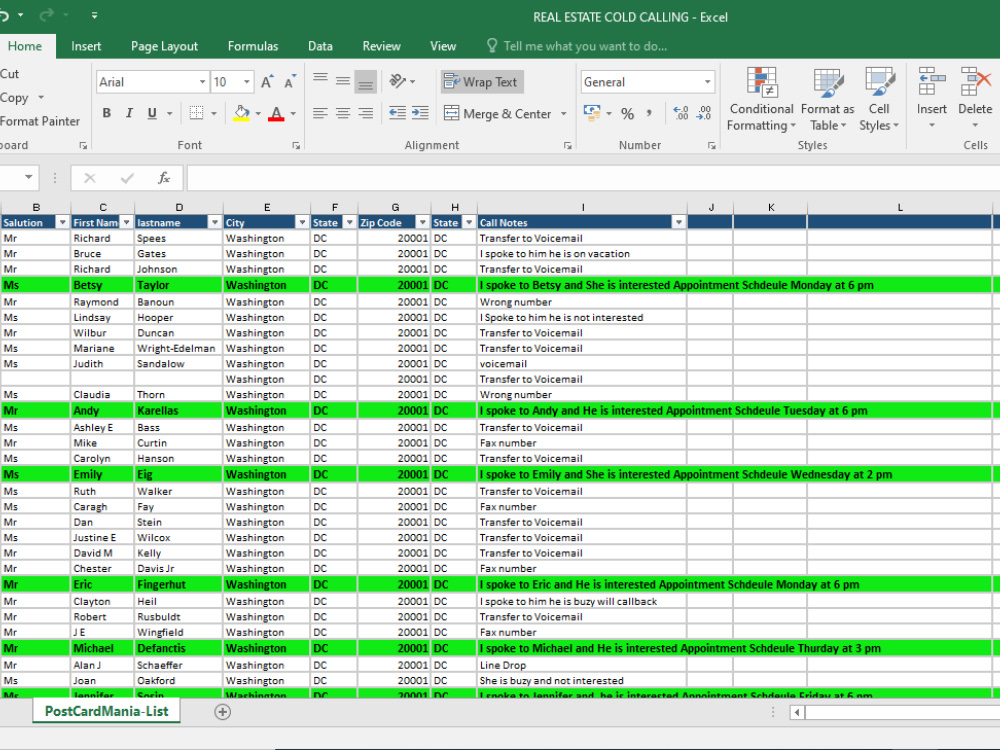Open First Name column filter dropdown
The height and width of the screenshot is (750, 1000).
click(126, 222)
